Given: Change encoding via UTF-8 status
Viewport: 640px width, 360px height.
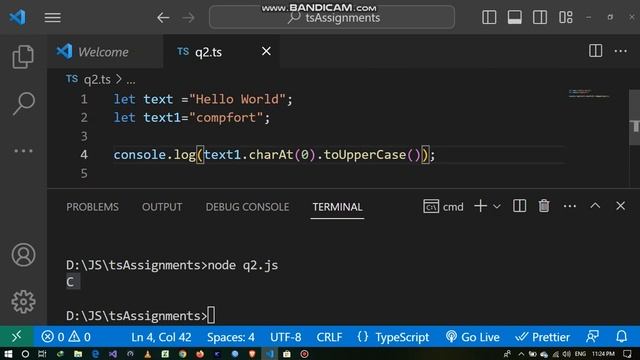Looking at the screenshot, I should point(285,337).
